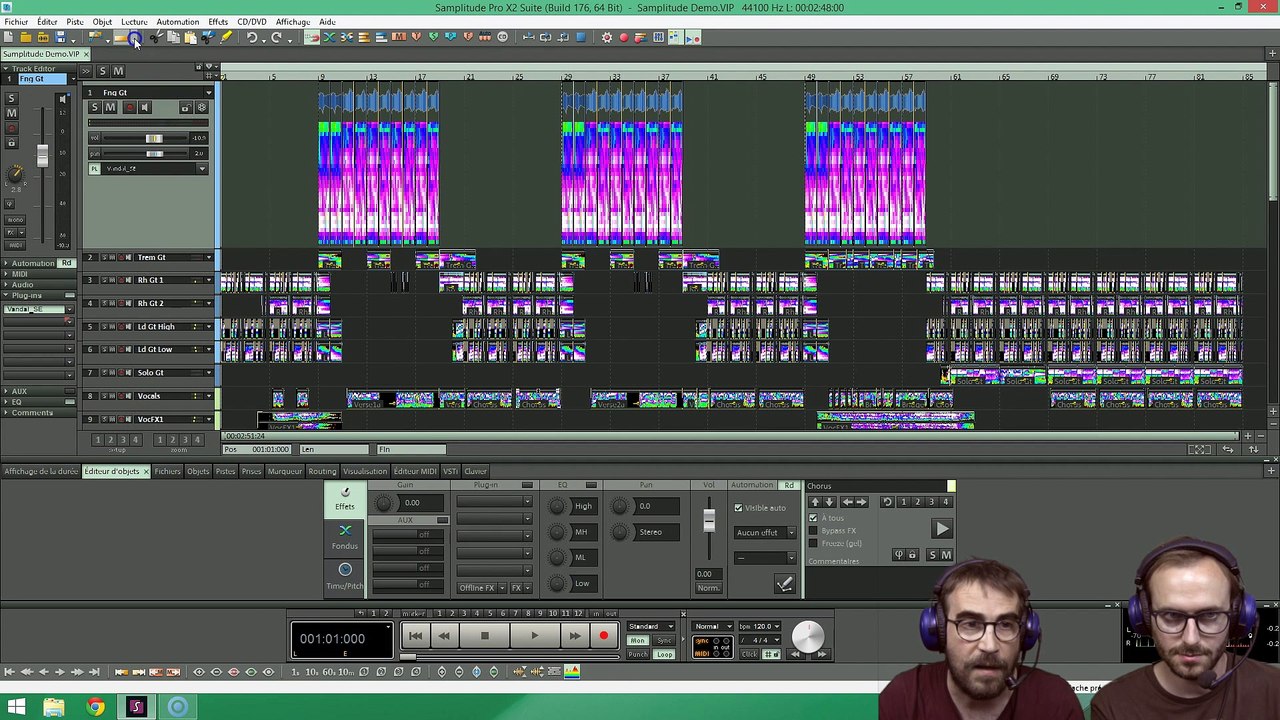Click the transport Play button

[x=534, y=636]
